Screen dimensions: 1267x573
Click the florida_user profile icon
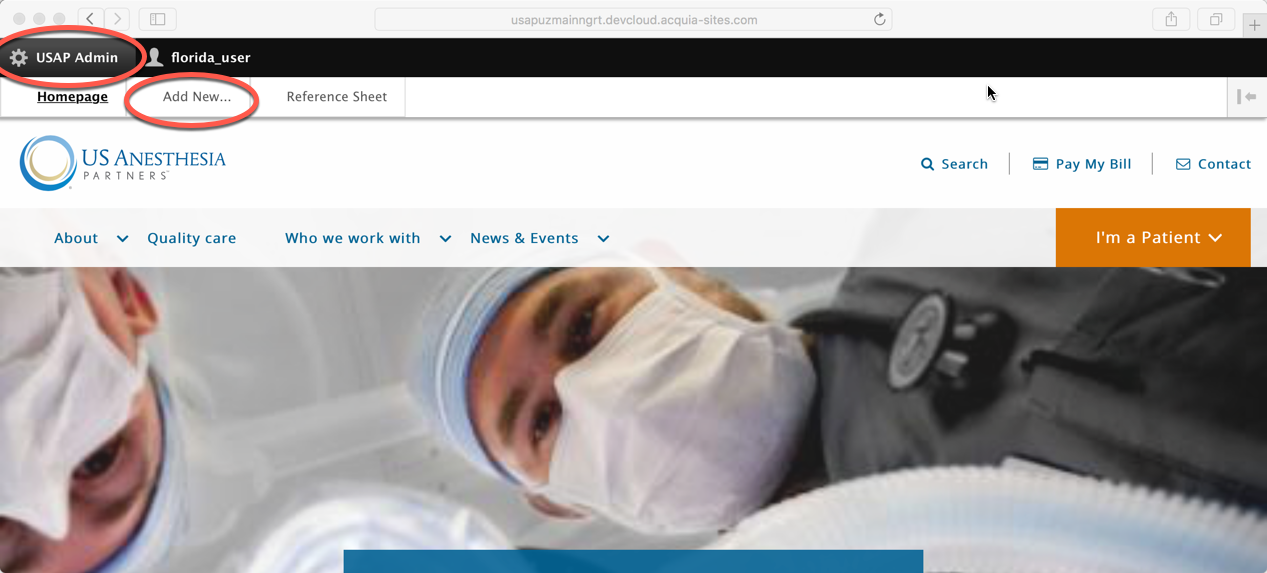pos(155,58)
